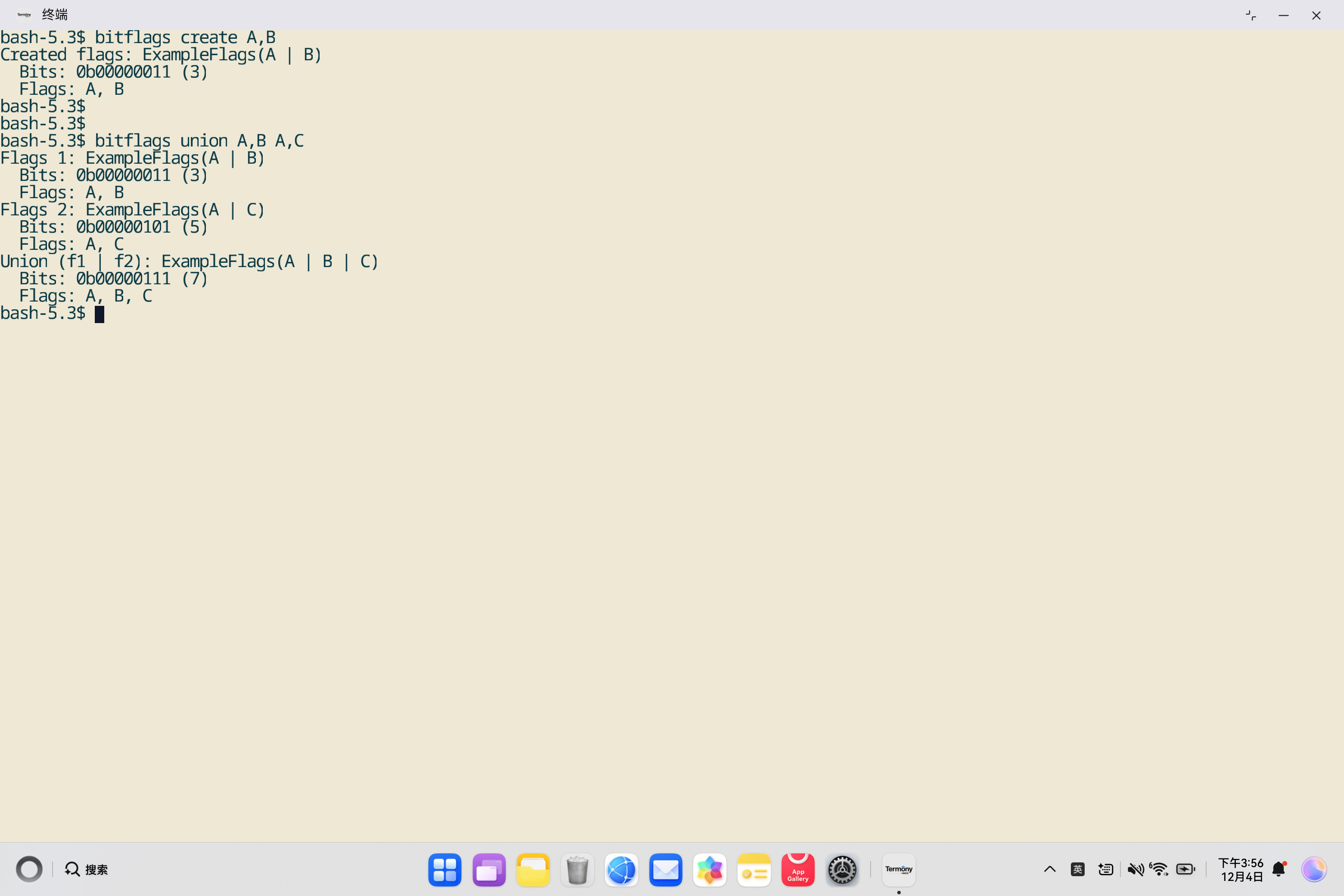This screenshot has height=896, width=1344.
Task: Toggle Wi-Fi from the status tray
Action: click(1160, 869)
